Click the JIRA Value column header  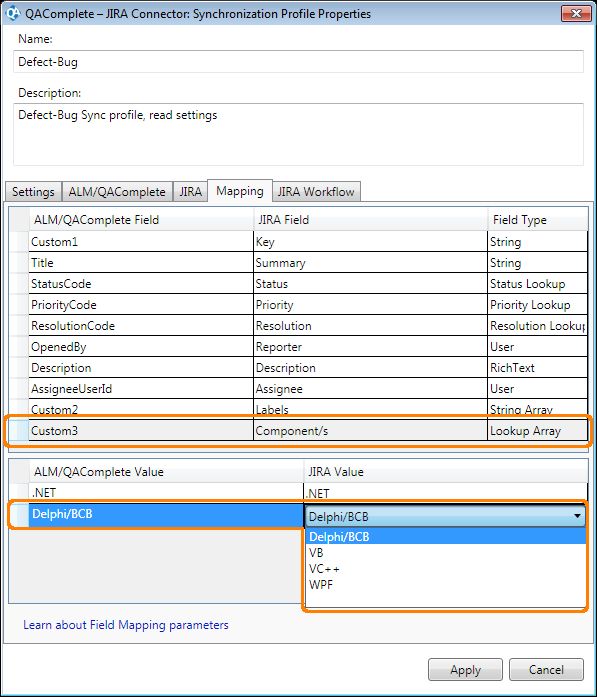(446, 472)
